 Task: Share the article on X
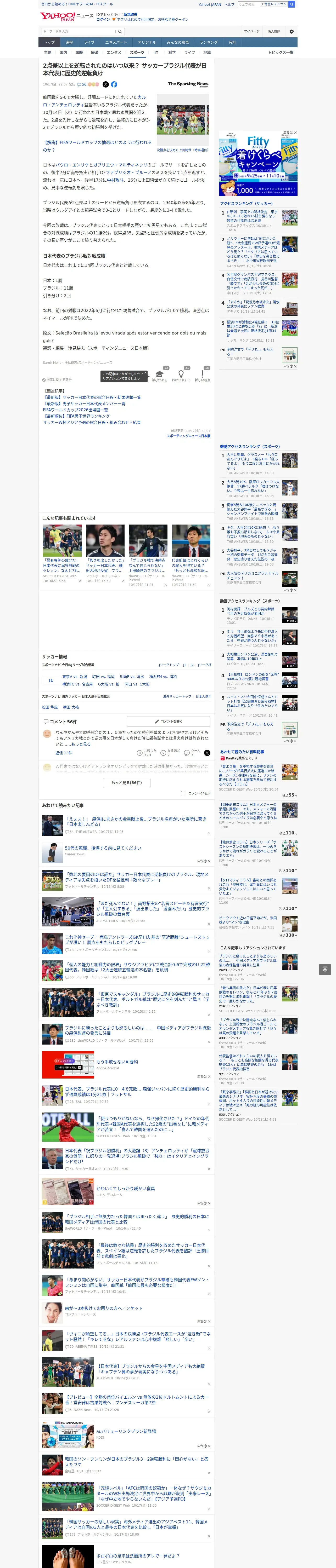click(105, 85)
